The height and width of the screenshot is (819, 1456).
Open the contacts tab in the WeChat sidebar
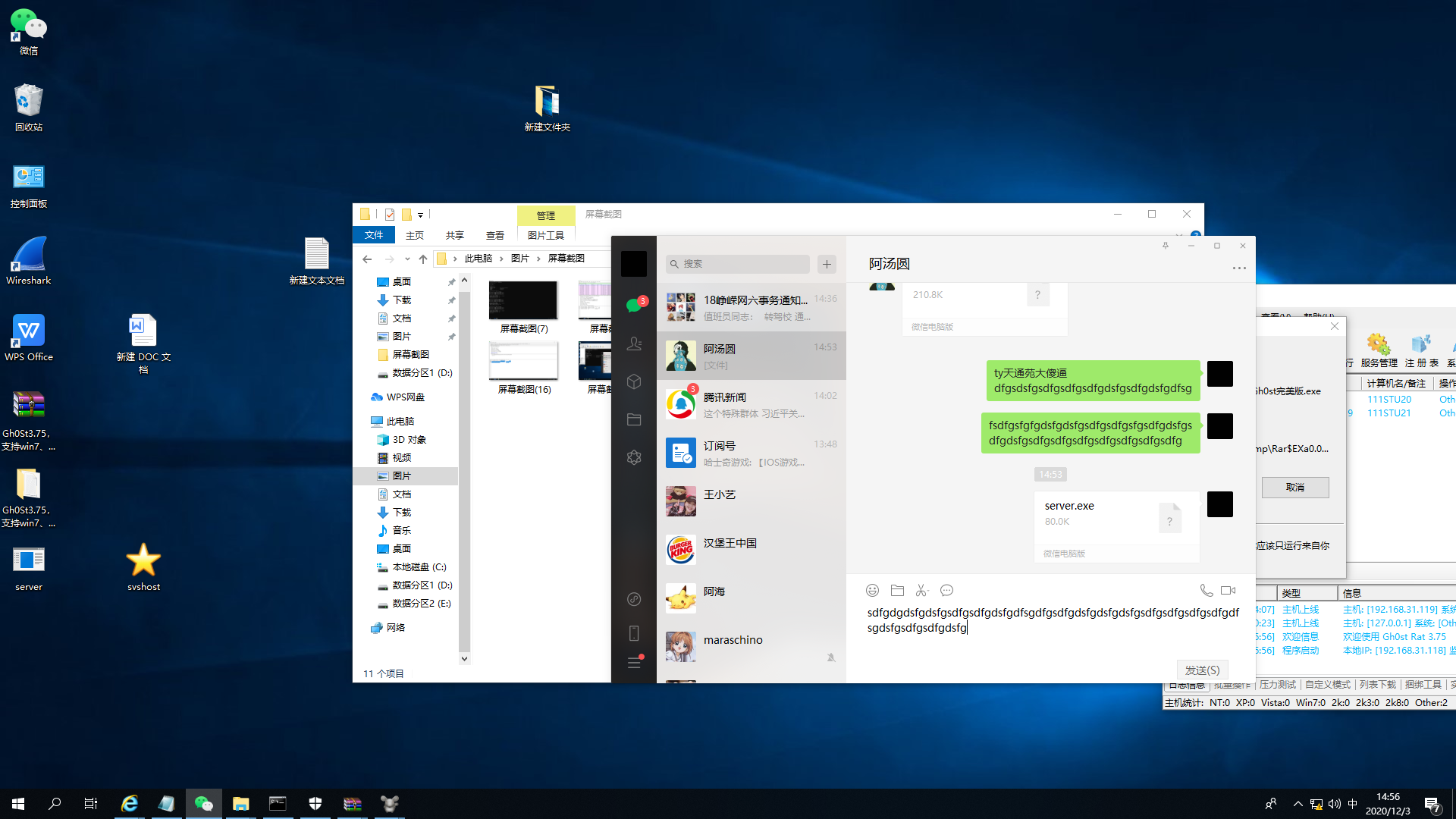[x=634, y=344]
